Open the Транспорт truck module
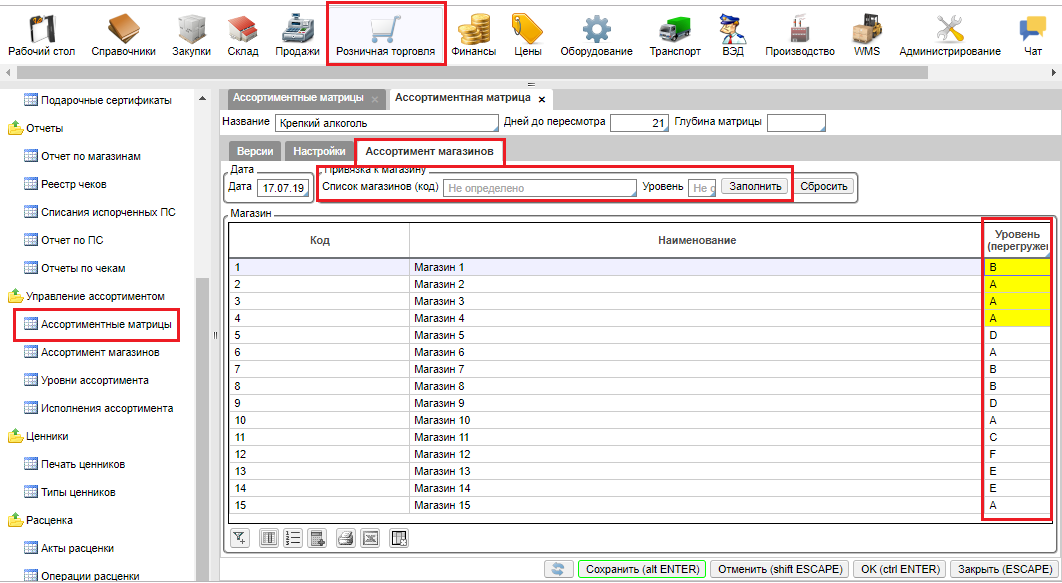1062x583 pixels. (675, 35)
